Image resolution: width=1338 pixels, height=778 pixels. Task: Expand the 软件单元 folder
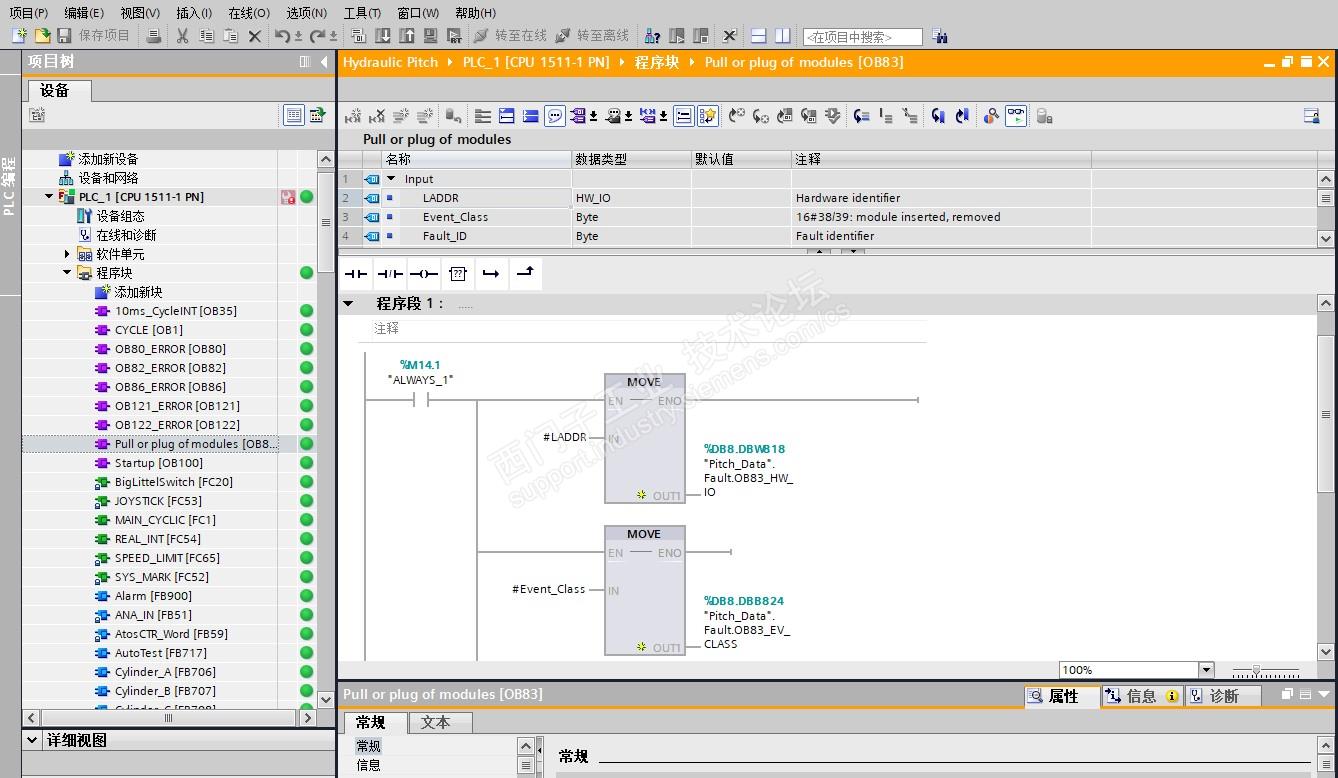tap(67, 254)
